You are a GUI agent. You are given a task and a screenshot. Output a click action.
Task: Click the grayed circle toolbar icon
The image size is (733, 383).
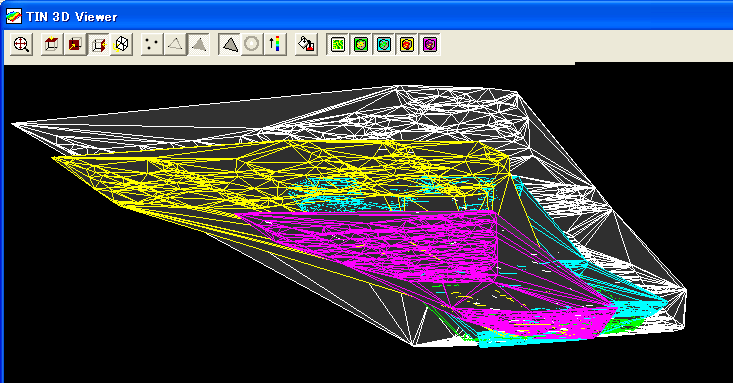click(x=252, y=44)
